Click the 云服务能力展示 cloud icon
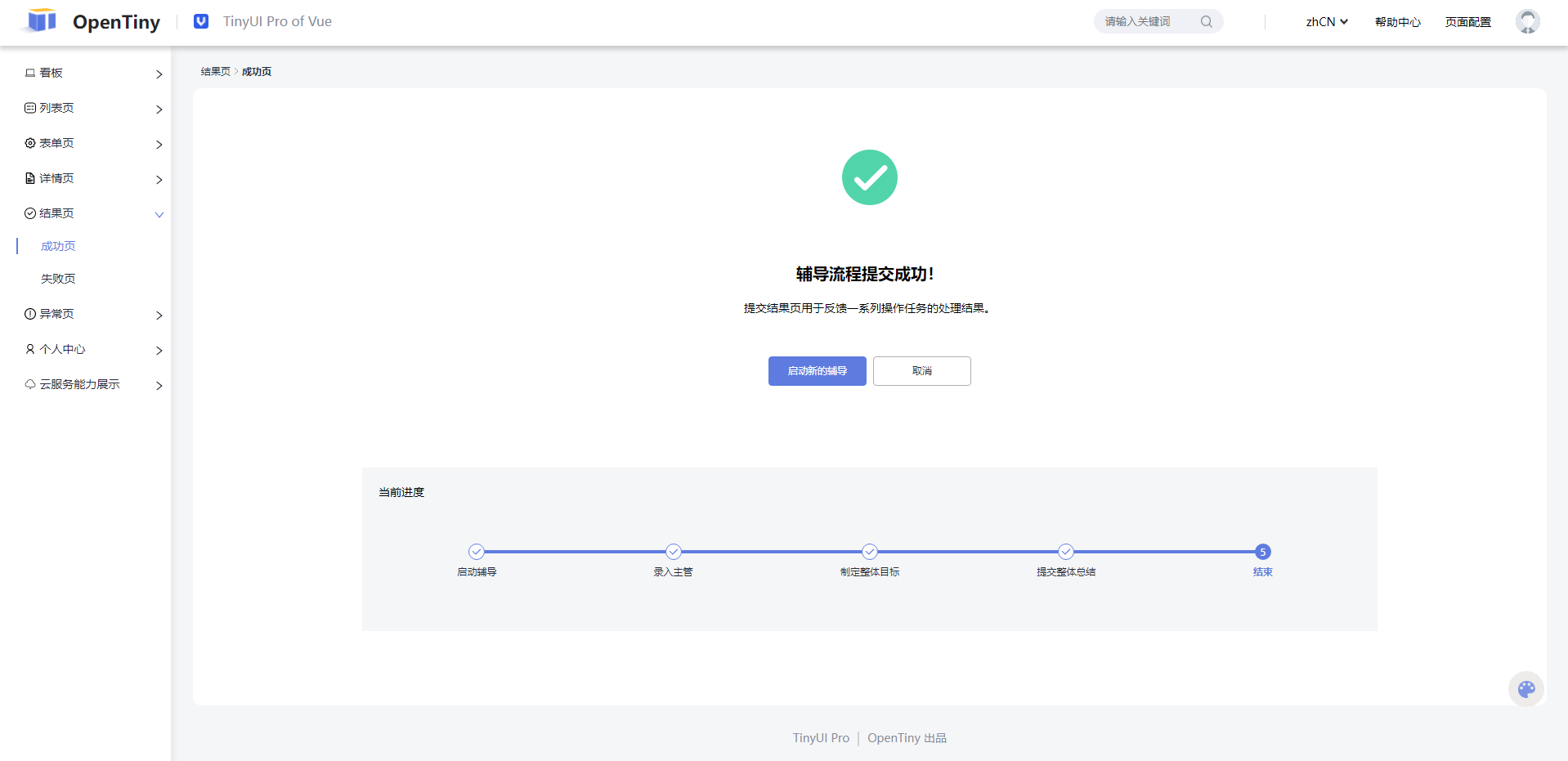1568x761 pixels. click(x=30, y=384)
